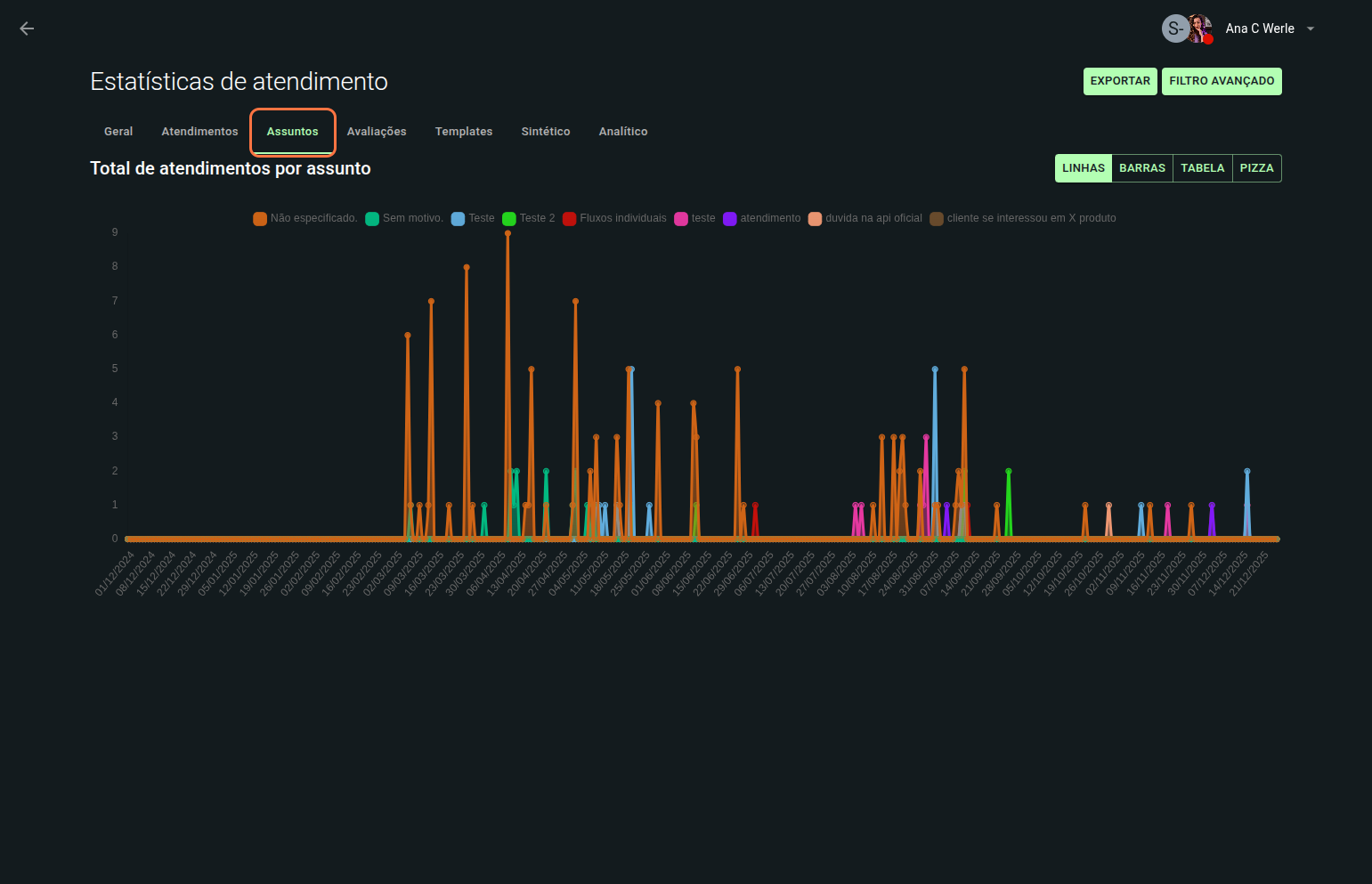Screen dimensions: 1372x884
Task: Toggle the orange Não especificado legend swatch
Action: [260, 219]
